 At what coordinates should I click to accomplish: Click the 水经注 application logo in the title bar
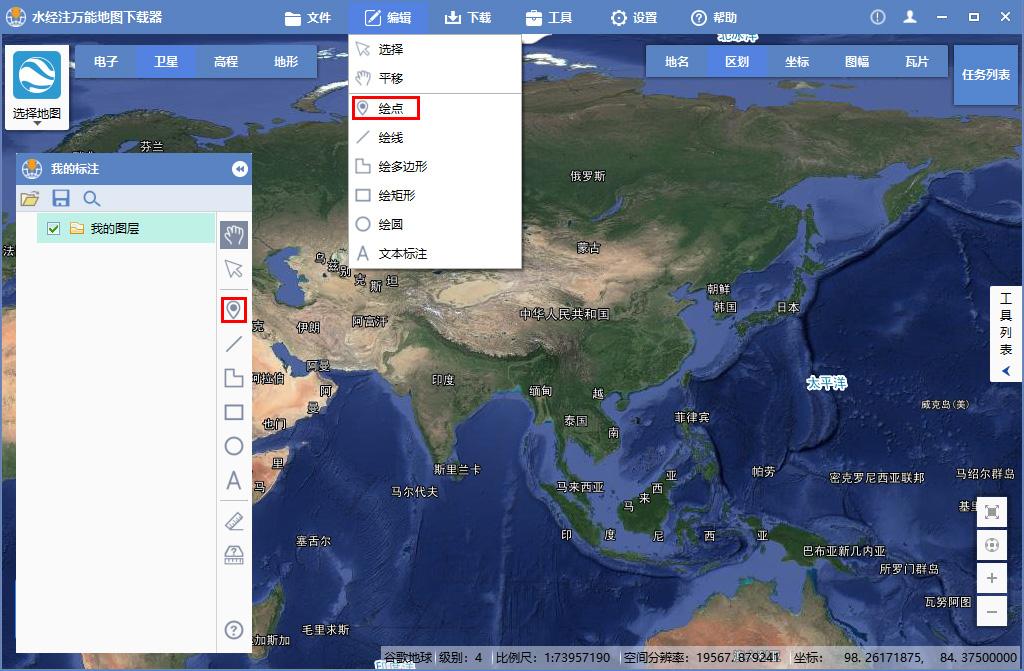pos(16,18)
